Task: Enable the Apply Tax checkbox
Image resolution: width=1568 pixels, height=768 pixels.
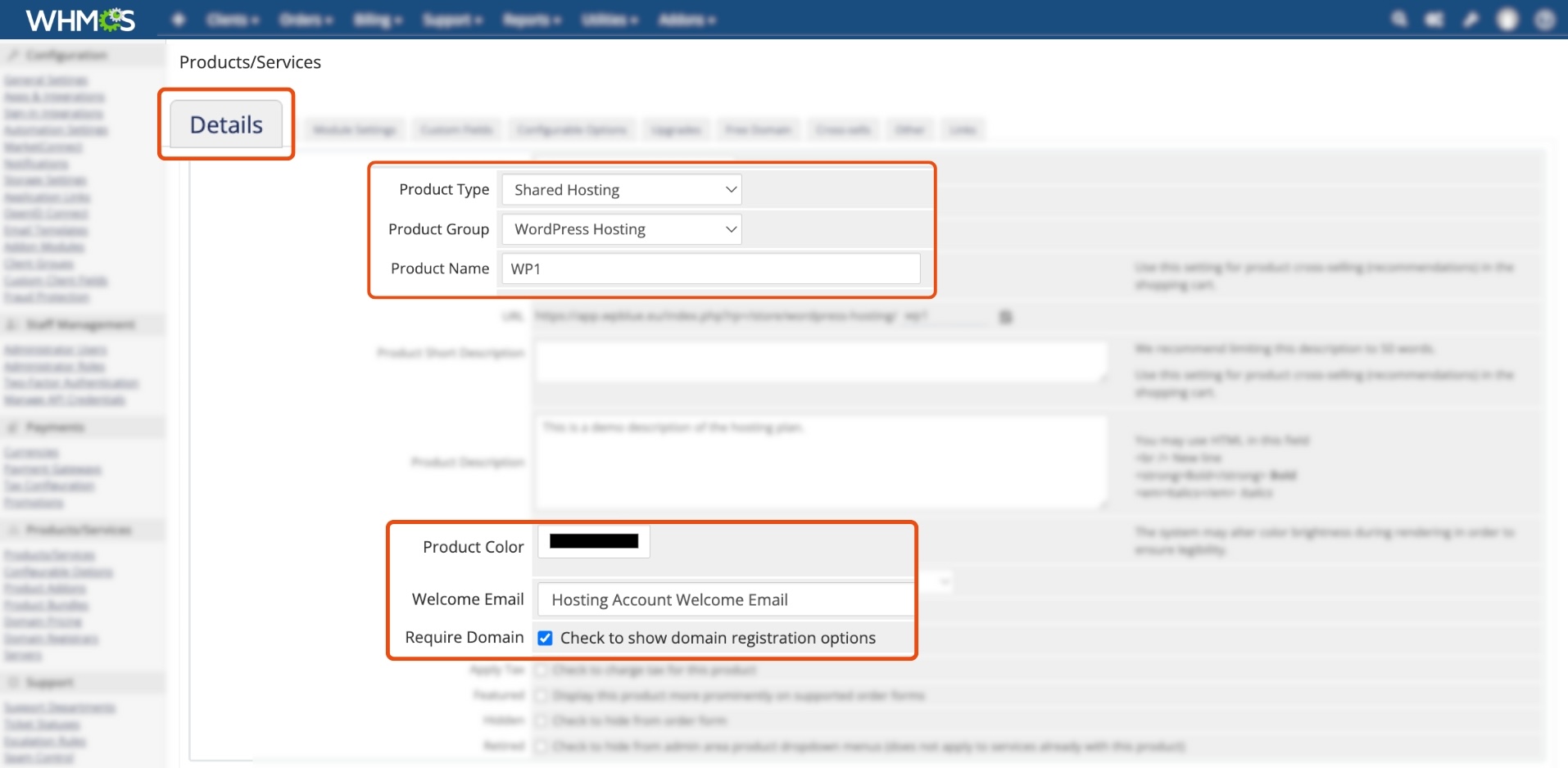Action: point(541,670)
